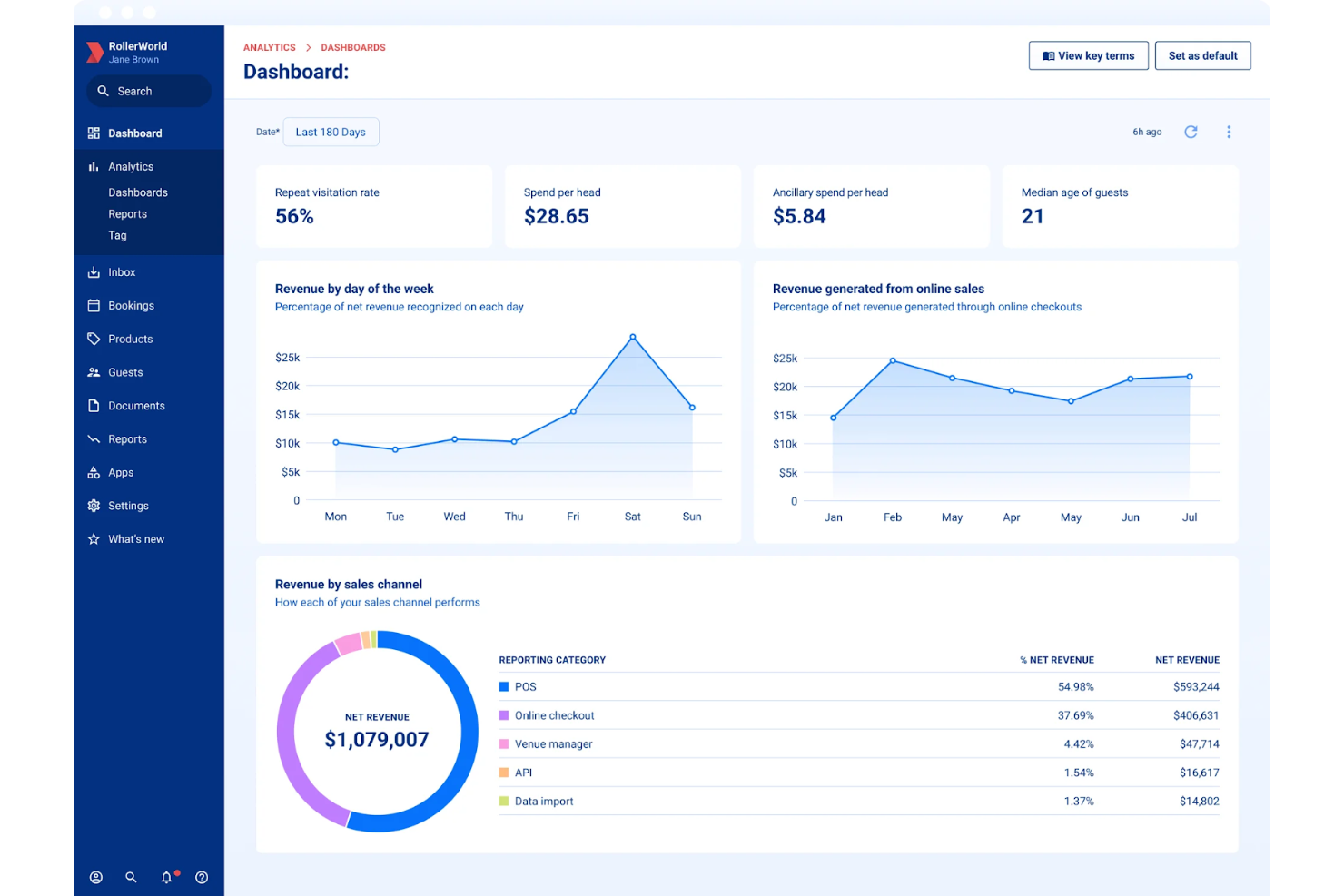This screenshot has height=896, width=1344.
Task: Open Dashboards under Analytics
Action: (138, 192)
